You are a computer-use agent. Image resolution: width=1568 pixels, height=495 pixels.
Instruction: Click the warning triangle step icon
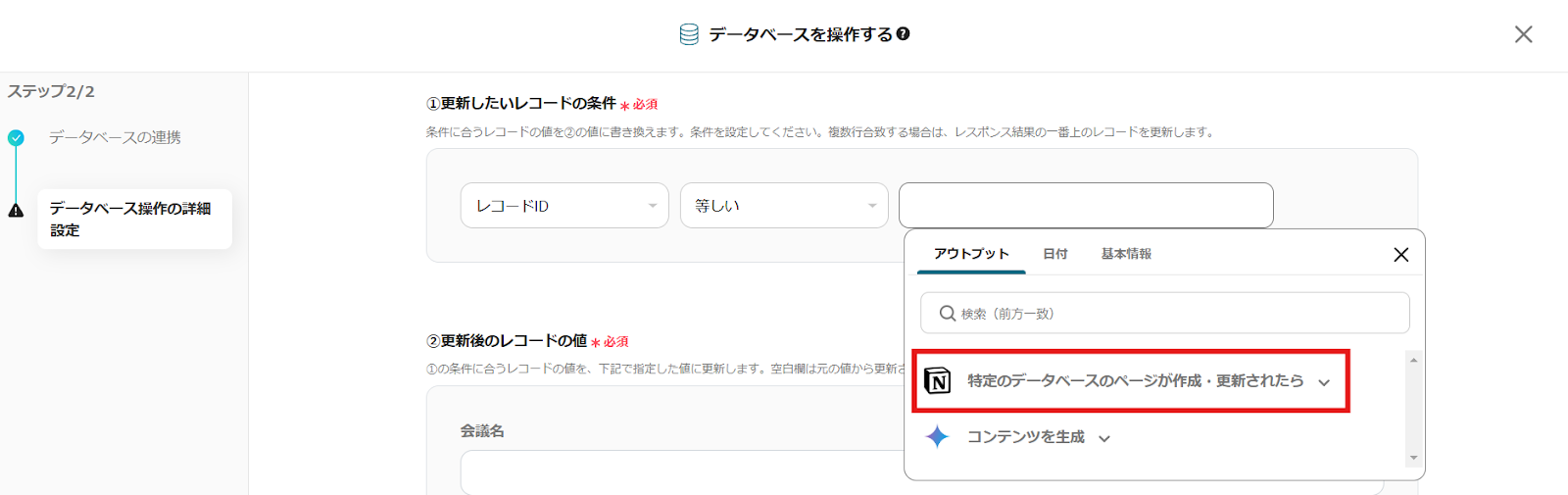tap(16, 210)
